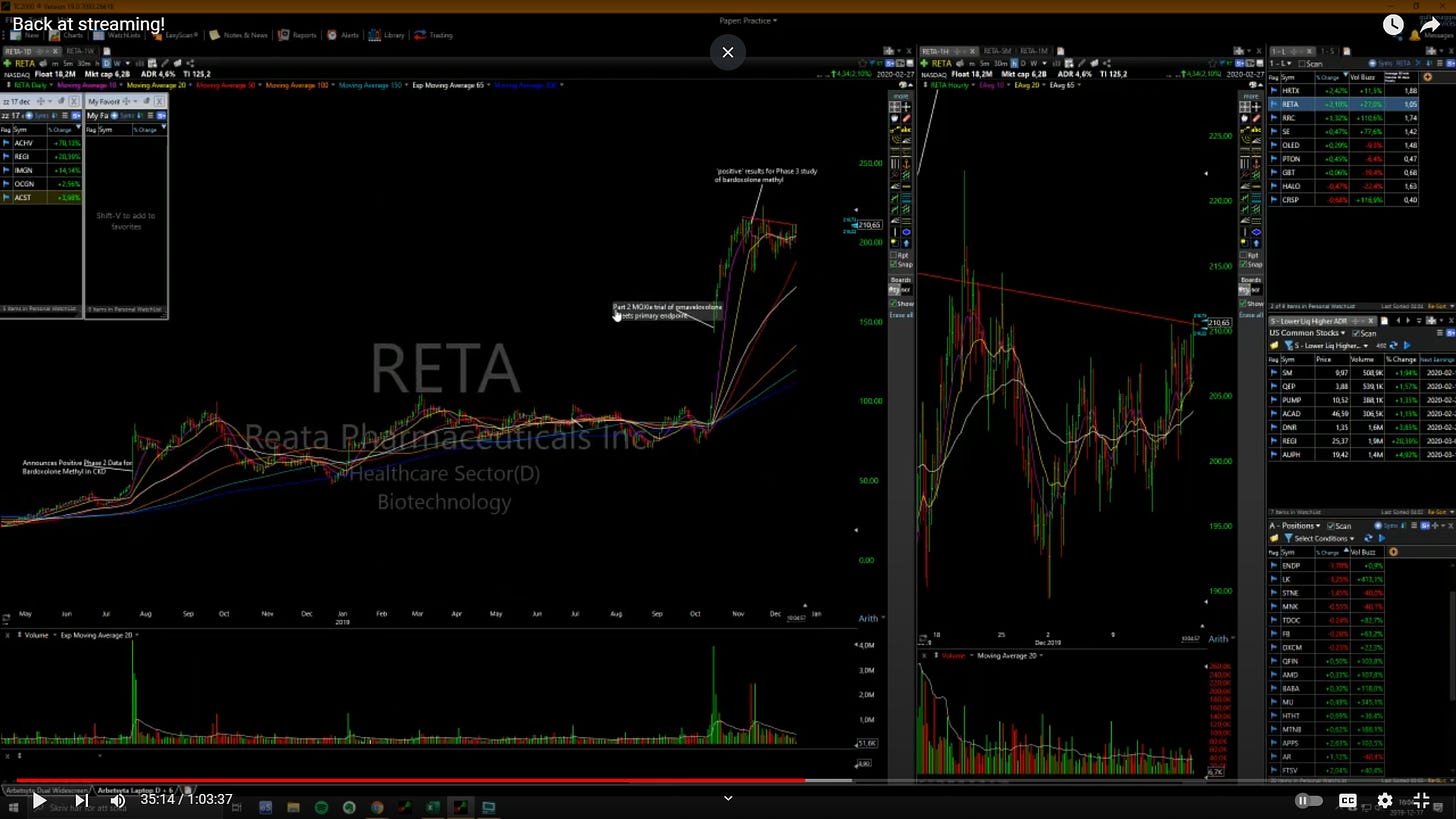The height and width of the screenshot is (819, 1456).
Task: Select trendline tool on hourly chart toolbar
Action: click(1245, 130)
